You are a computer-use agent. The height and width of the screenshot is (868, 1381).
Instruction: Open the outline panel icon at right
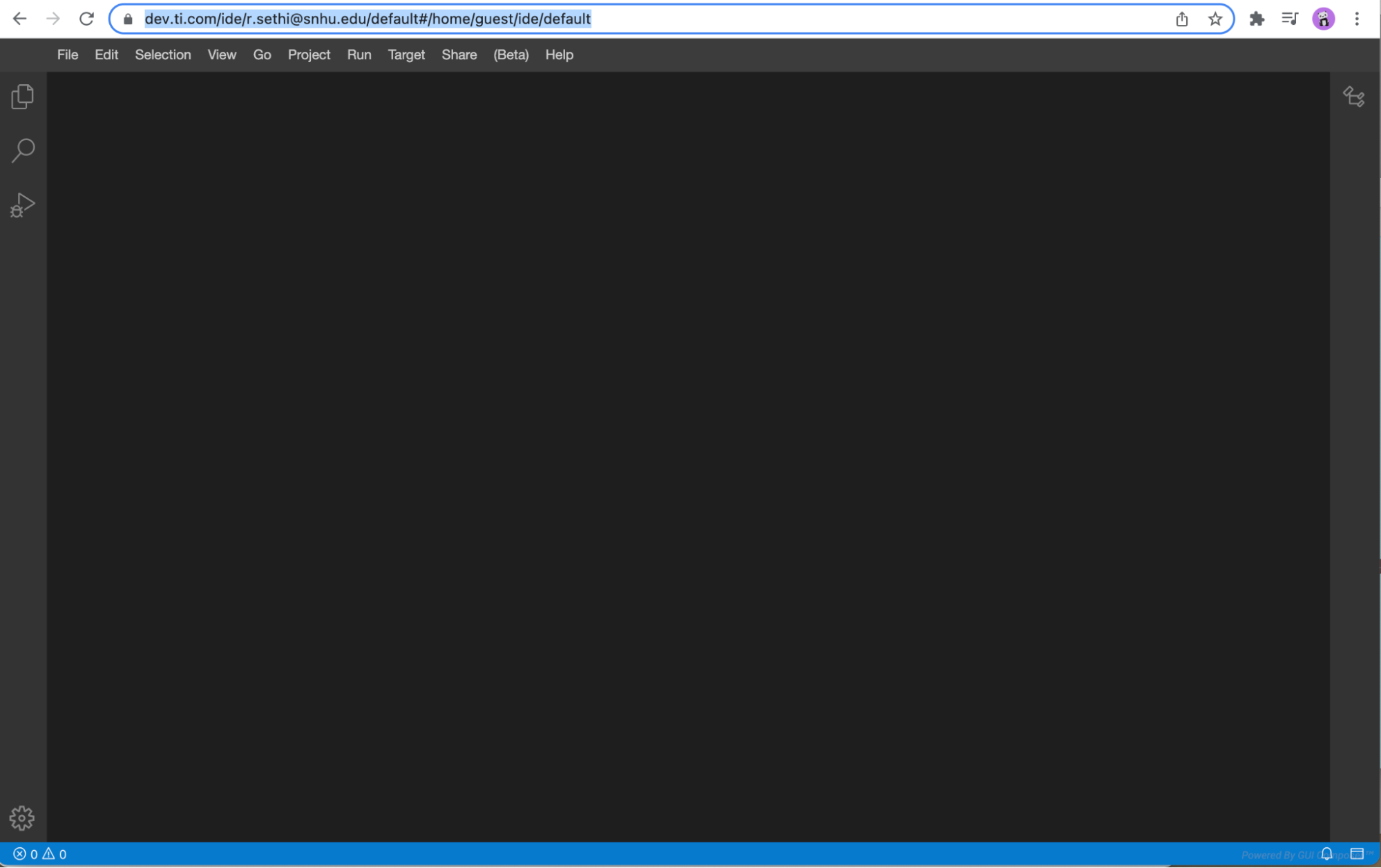click(x=1353, y=97)
